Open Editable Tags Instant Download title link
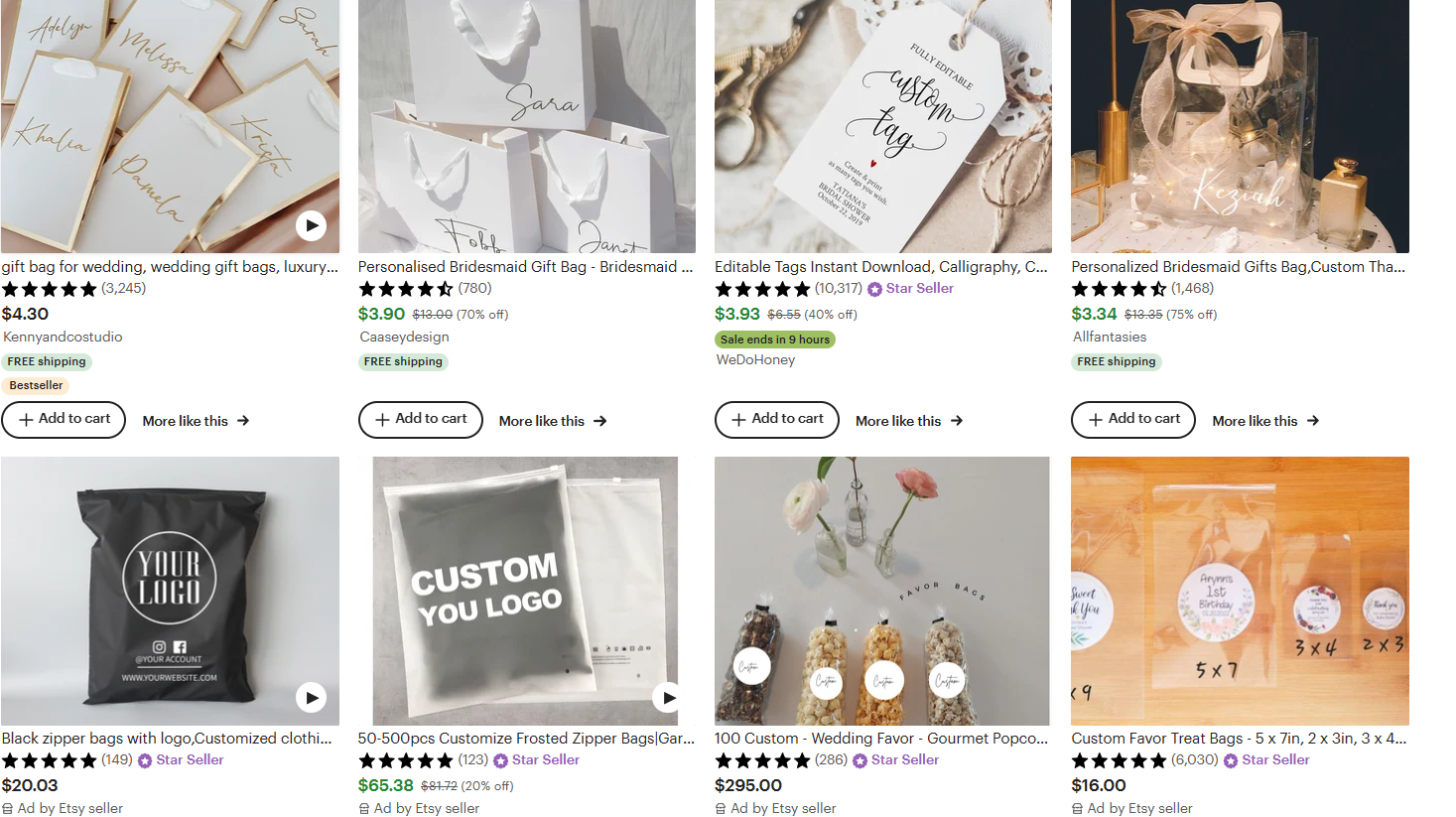Viewport: 1456px width, 817px height. (x=880, y=267)
